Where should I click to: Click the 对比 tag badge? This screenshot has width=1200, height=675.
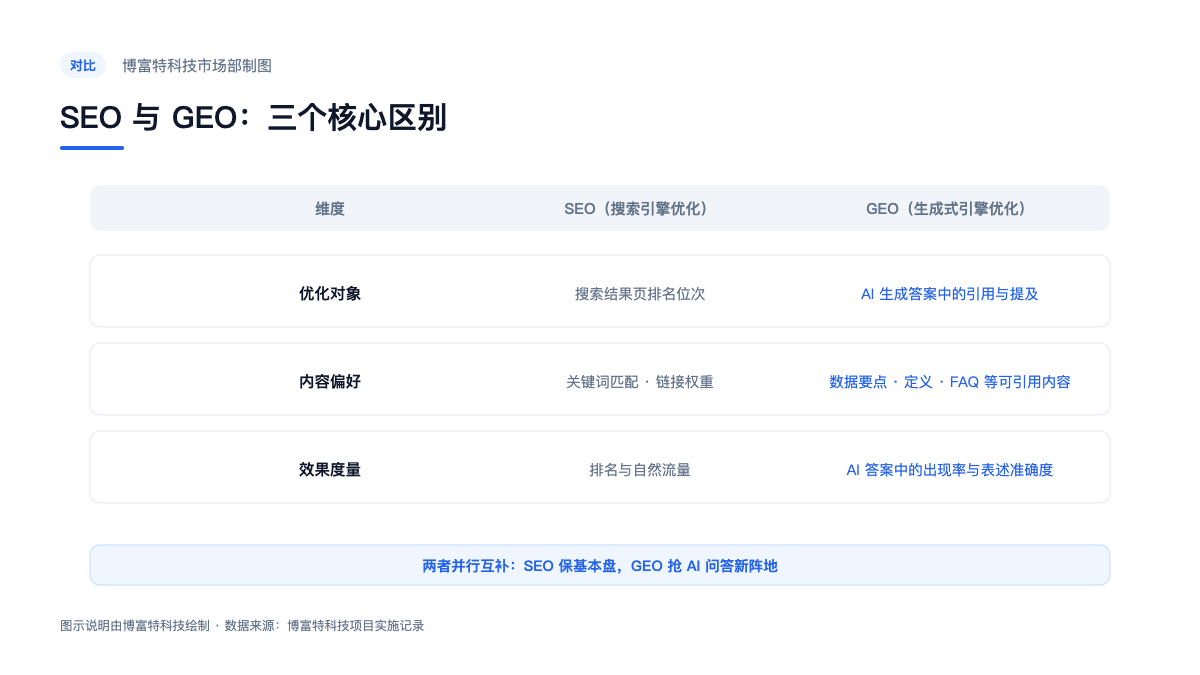pos(83,66)
